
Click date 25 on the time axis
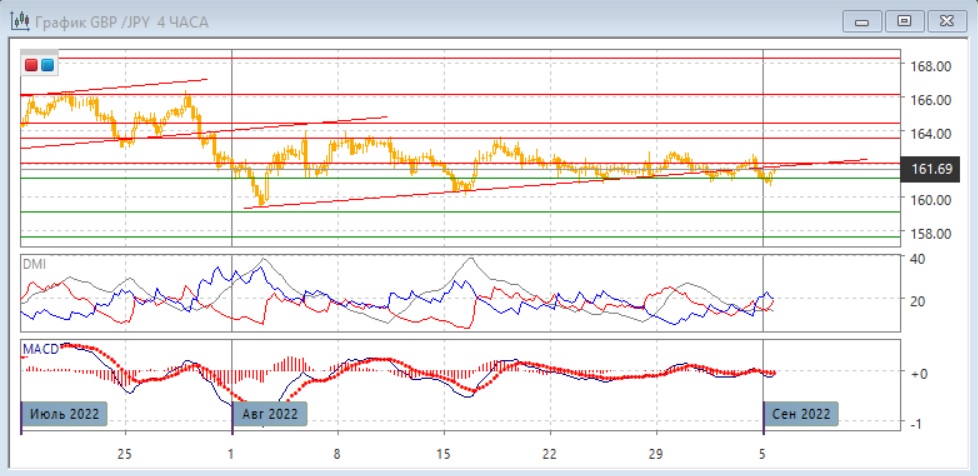point(125,452)
